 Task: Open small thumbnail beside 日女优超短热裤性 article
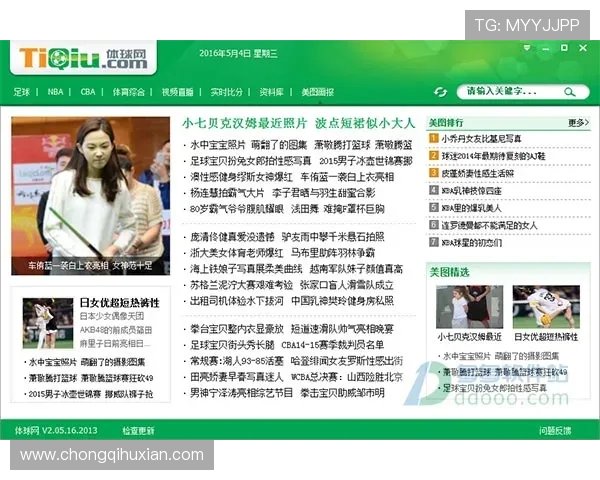coord(48,323)
